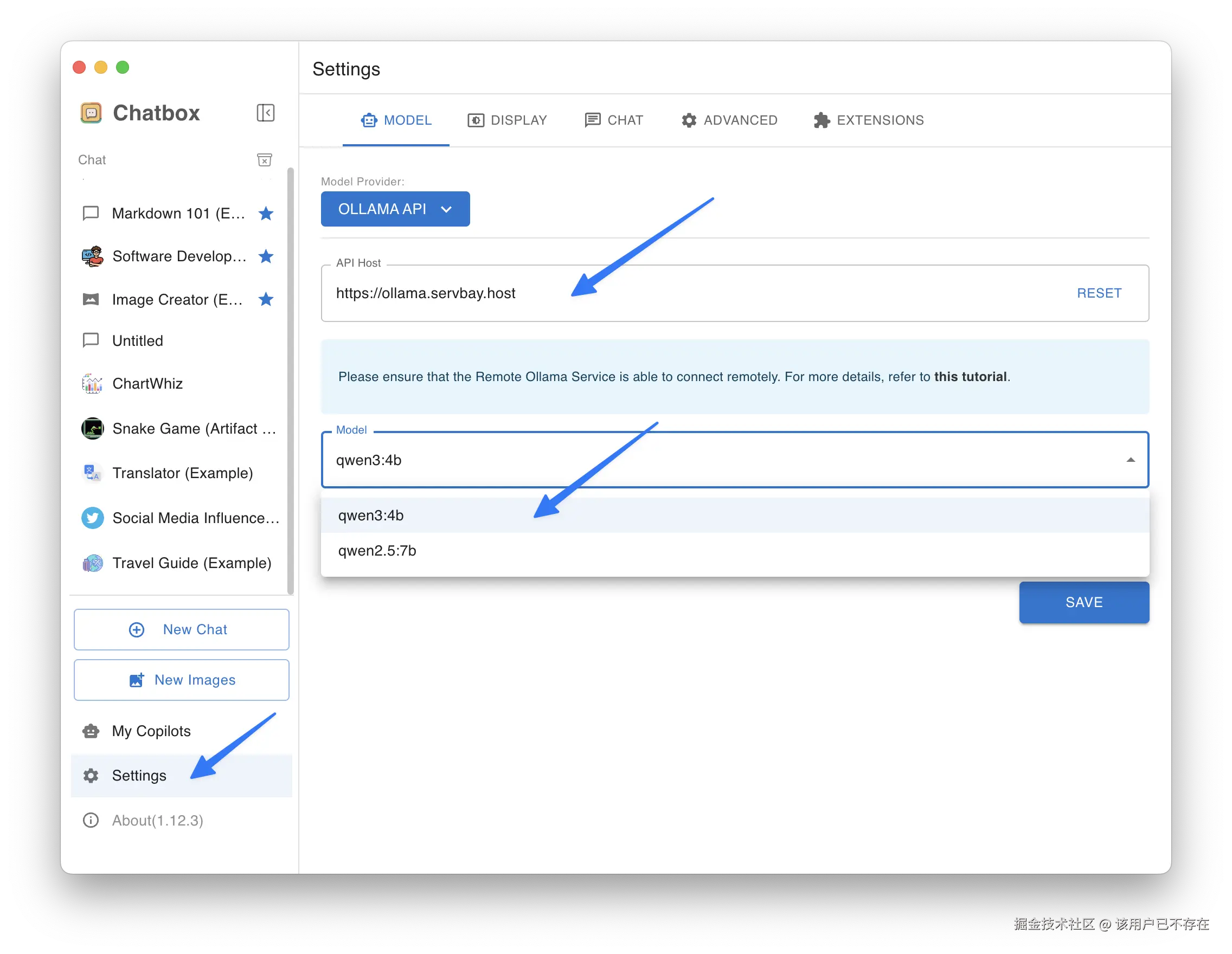The height and width of the screenshot is (954, 1232).
Task: Click the chat list scrollbar
Action: (x=291, y=380)
